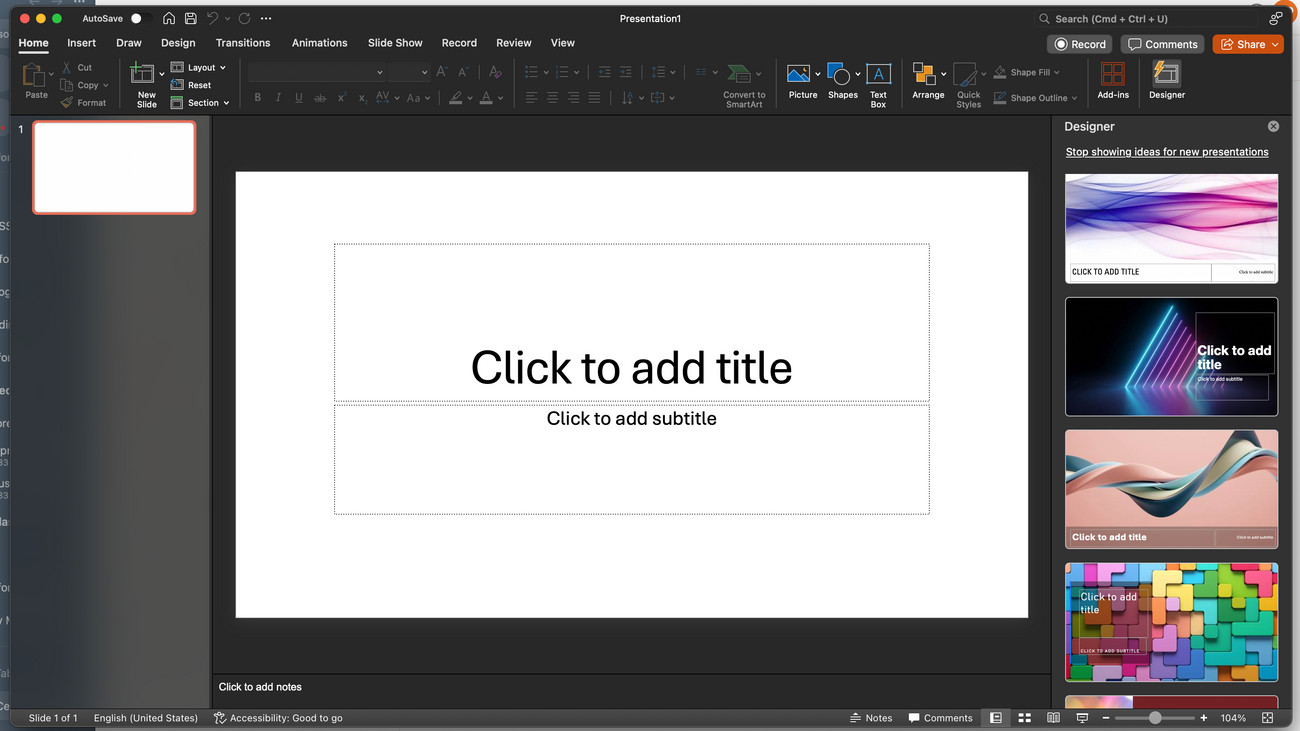
Task: Expand the Layout dropdown
Action: click(x=201, y=68)
